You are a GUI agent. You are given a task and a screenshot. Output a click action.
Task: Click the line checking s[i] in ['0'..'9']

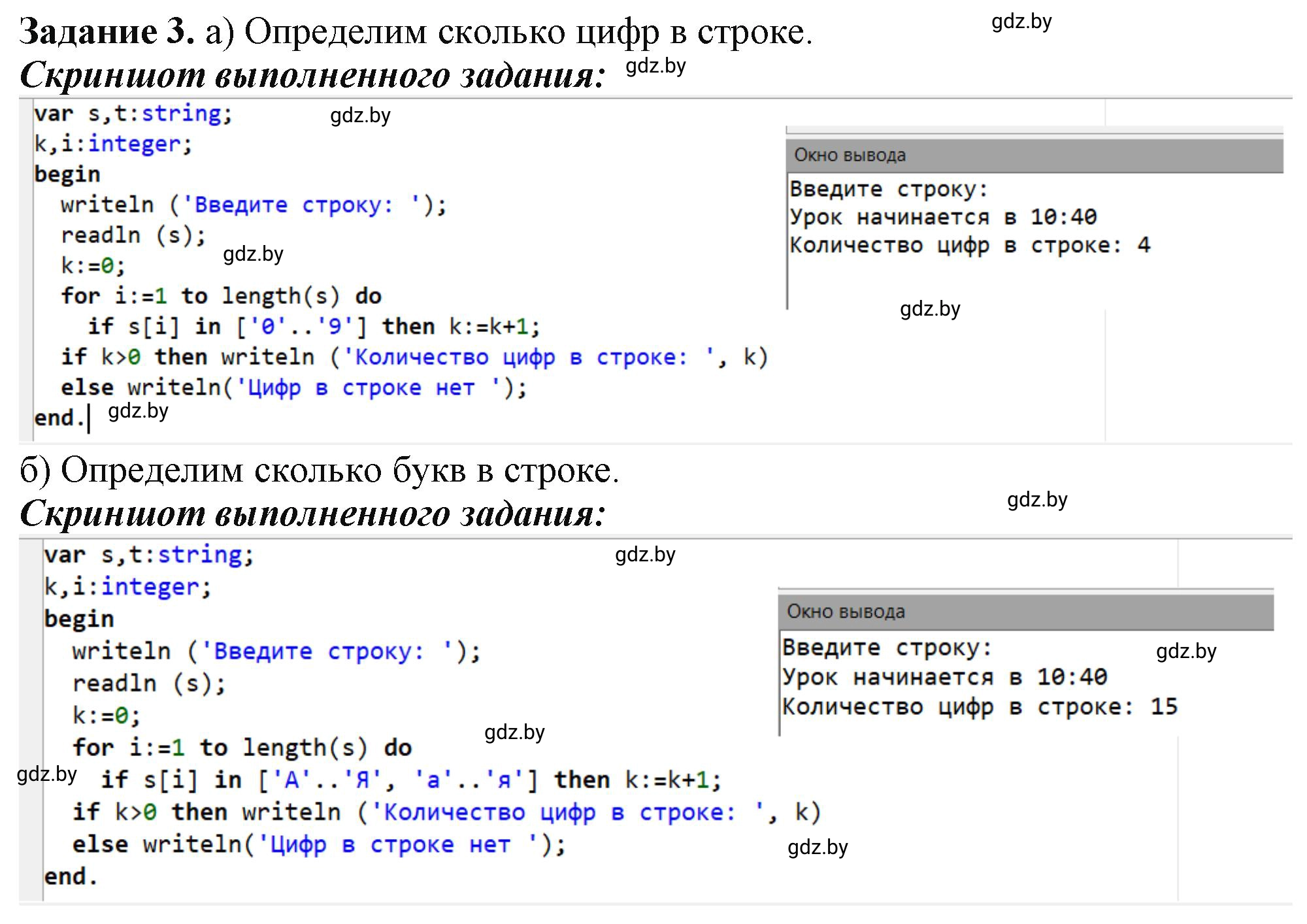click(x=314, y=326)
